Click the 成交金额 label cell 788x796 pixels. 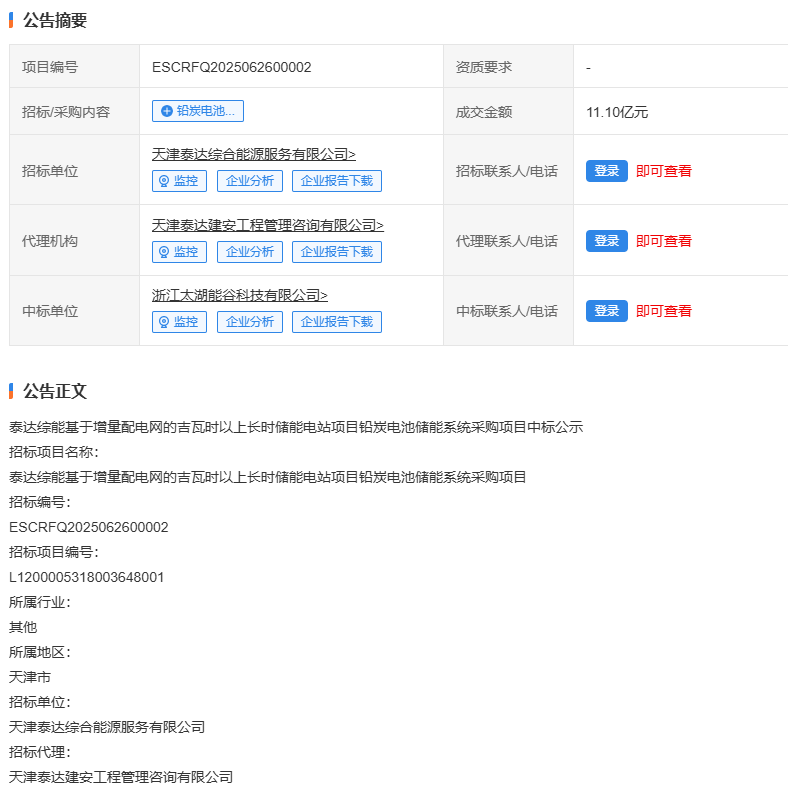(508, 111)
